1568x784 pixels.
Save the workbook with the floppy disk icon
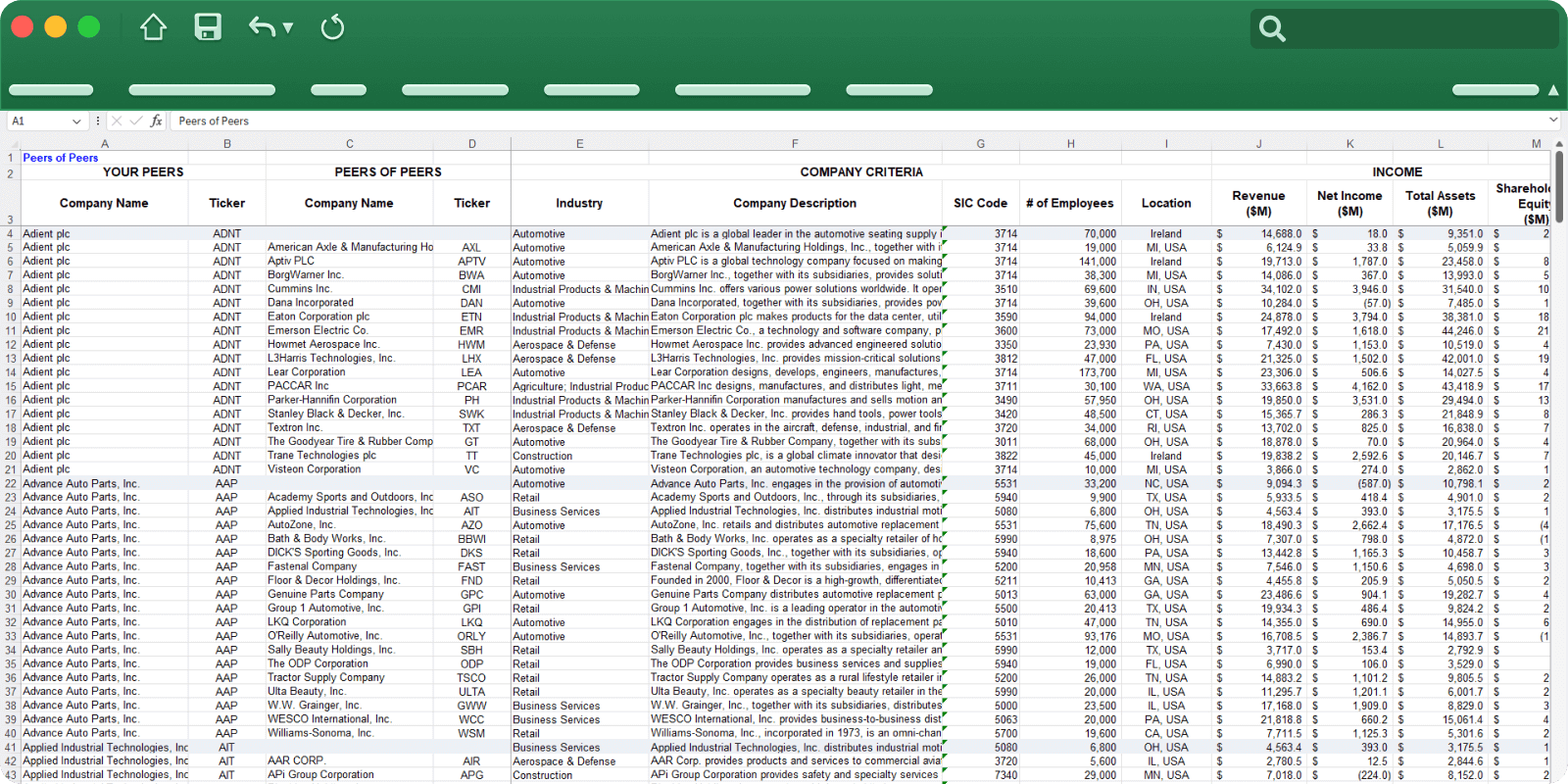point(208,27)
